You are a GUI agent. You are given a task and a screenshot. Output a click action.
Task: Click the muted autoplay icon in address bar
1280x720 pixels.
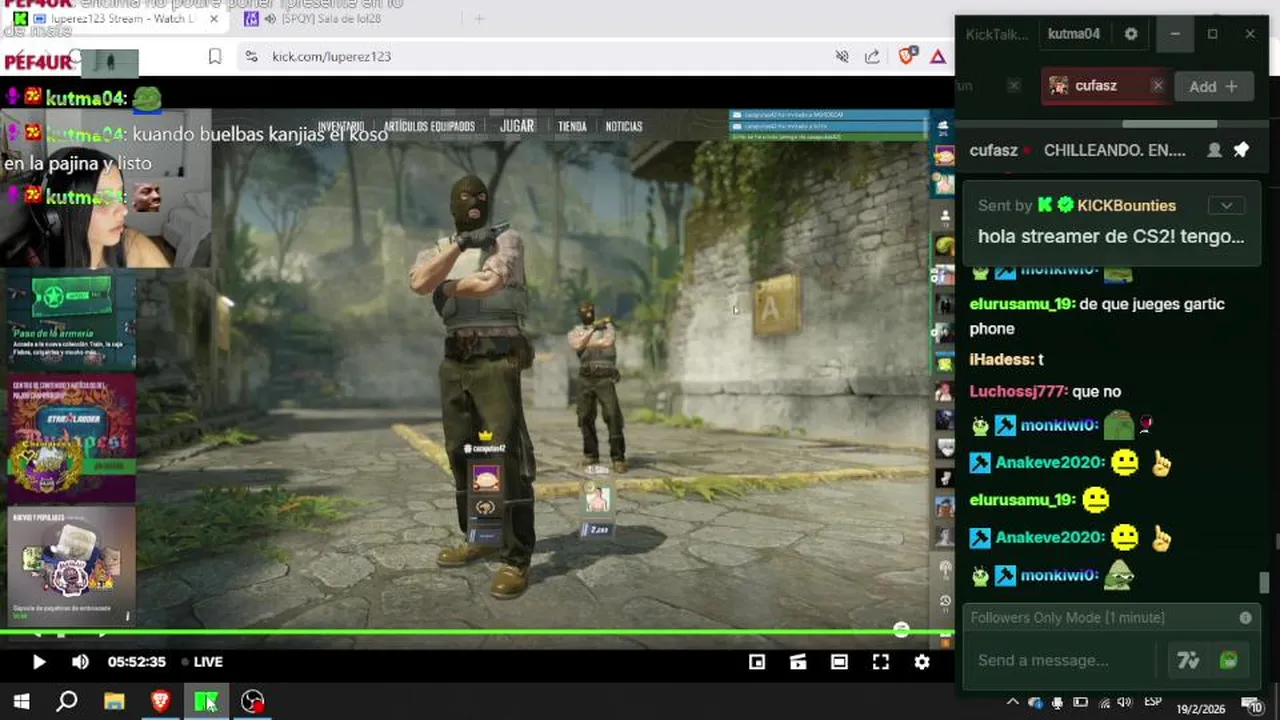point(842,57)
